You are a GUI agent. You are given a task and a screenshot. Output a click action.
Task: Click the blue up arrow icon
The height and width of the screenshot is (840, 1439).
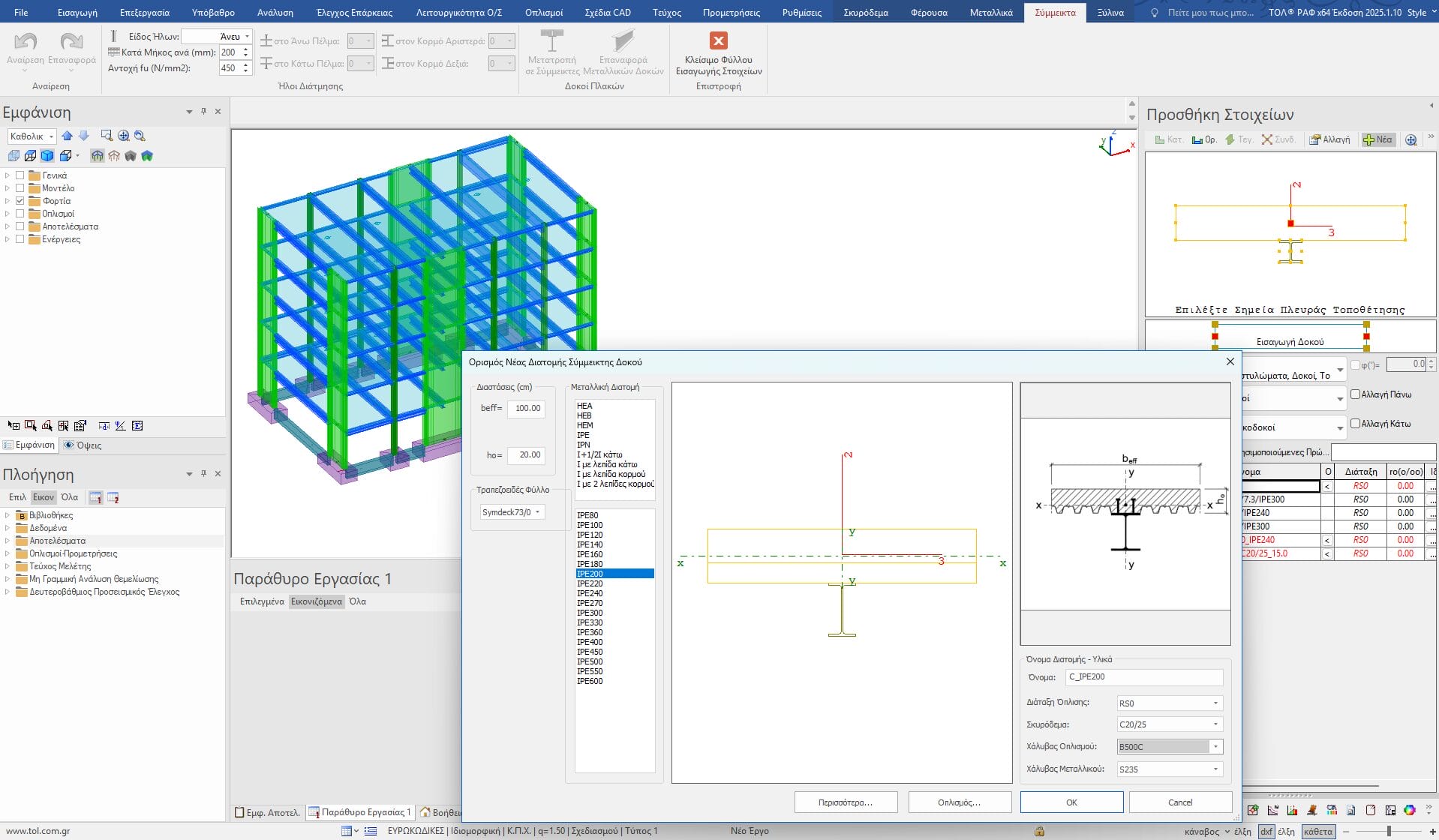pos(68,136)
